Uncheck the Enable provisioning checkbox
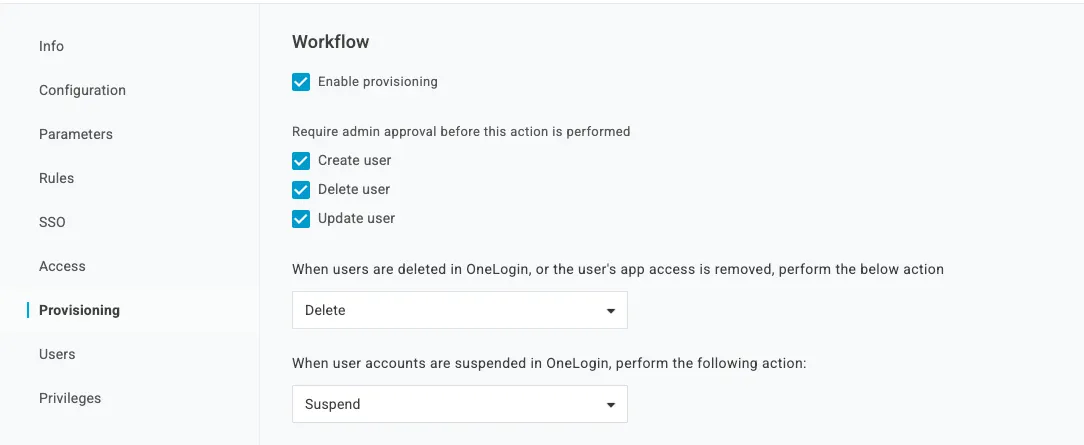This screenshot has width=1084, height=445. click(301, 82)
